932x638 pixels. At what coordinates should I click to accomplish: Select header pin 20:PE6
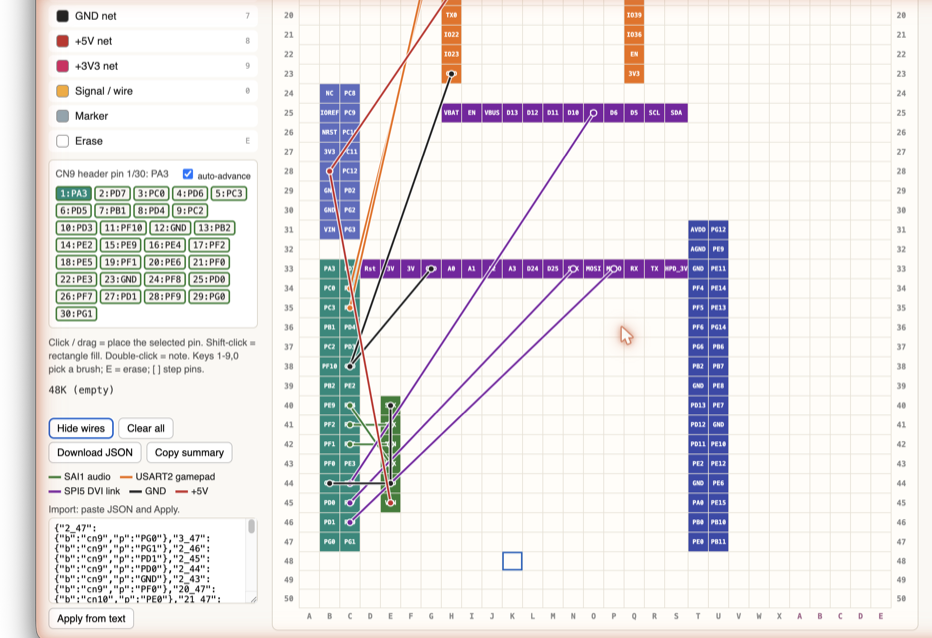point(165,262)
